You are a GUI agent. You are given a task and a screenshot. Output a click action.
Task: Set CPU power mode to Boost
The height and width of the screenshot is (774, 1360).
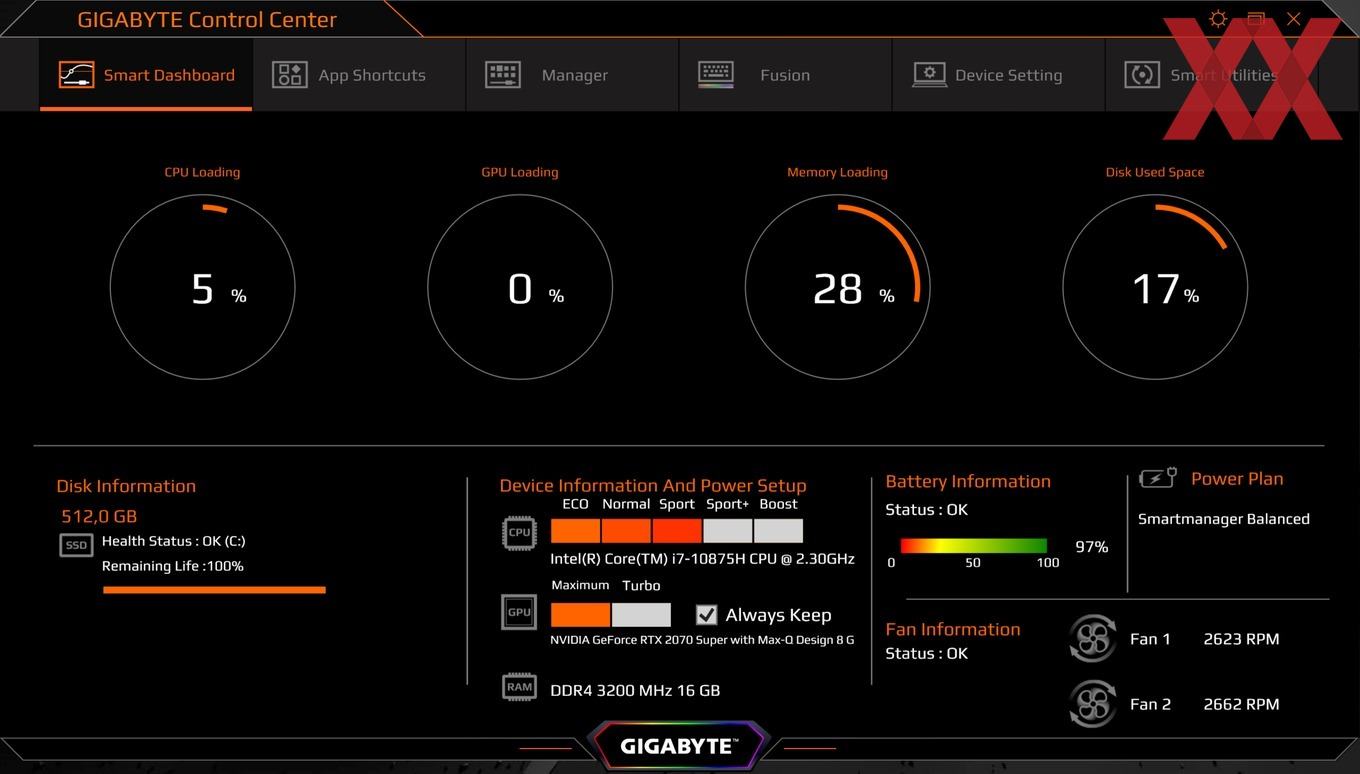(x=778, y=530)
